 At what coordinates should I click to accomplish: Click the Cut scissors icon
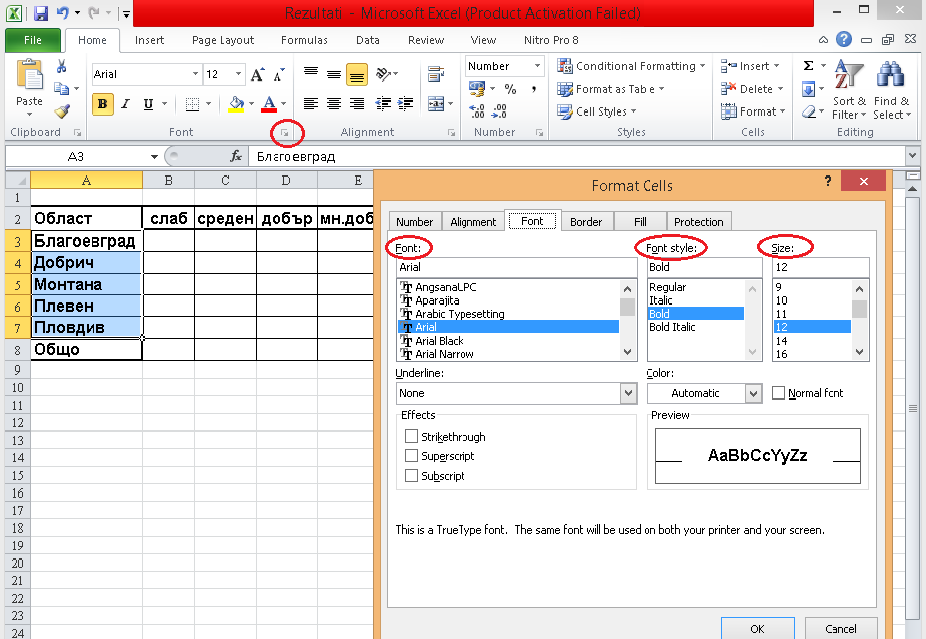point(61,66)
